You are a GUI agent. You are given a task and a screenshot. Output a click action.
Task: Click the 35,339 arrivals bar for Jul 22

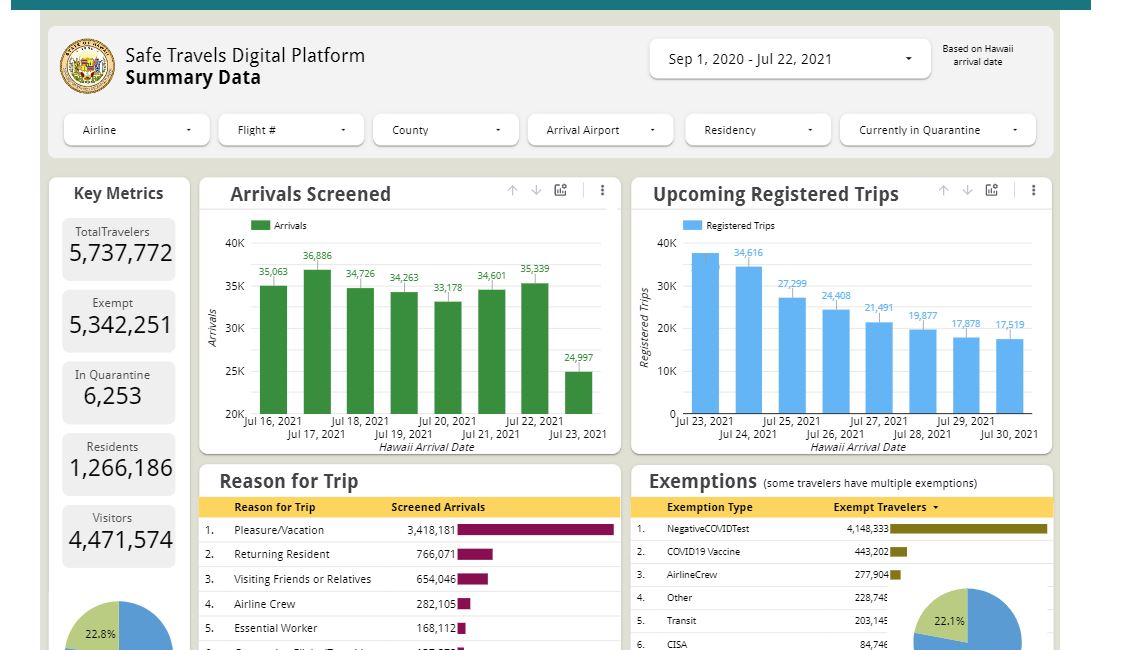pyautogui.click(x=535, y=349)
